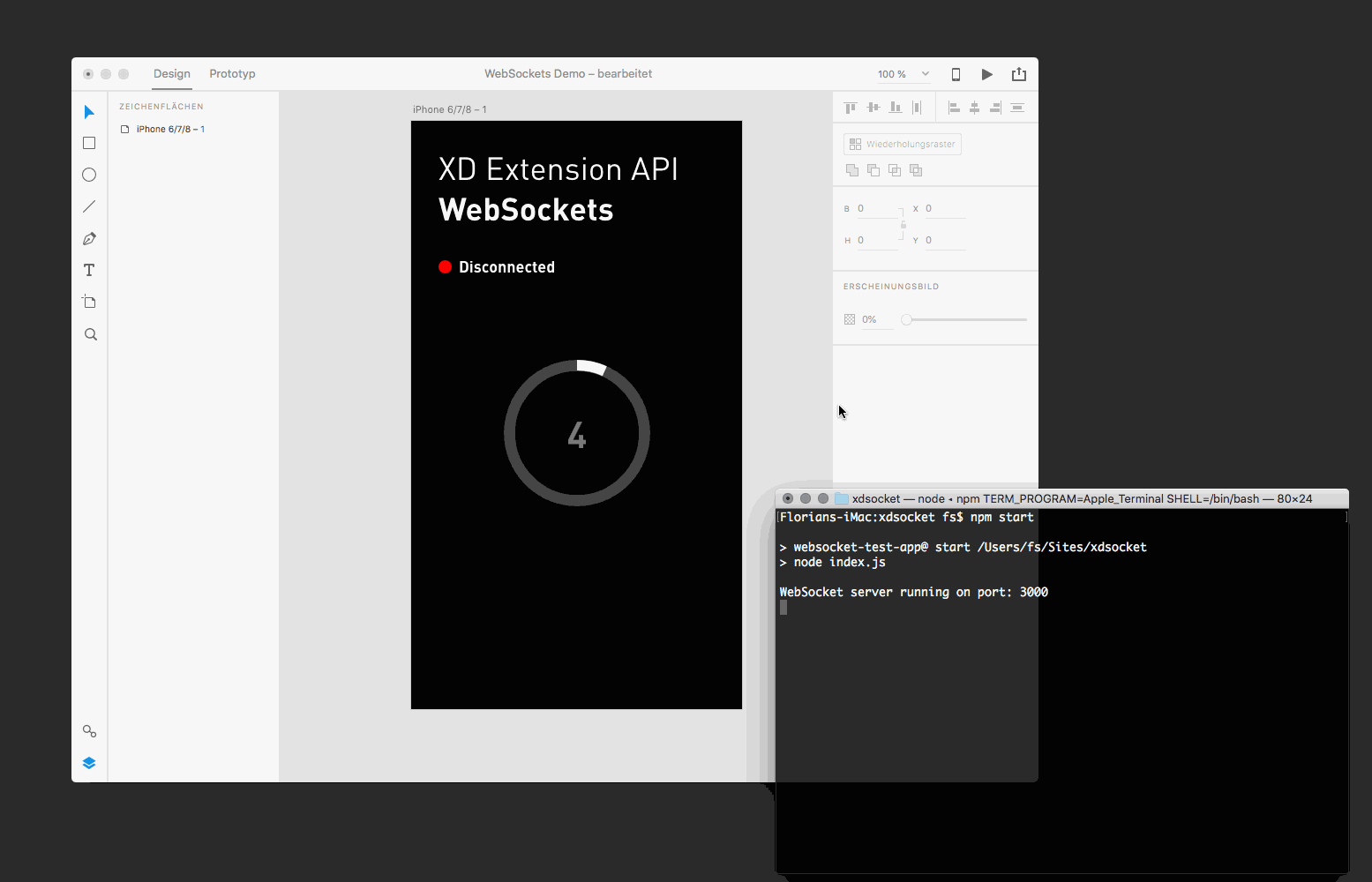Click the Disconnected status text
Screen dimensions: 1372x882
pyautogui.click(x=506, y=267)
